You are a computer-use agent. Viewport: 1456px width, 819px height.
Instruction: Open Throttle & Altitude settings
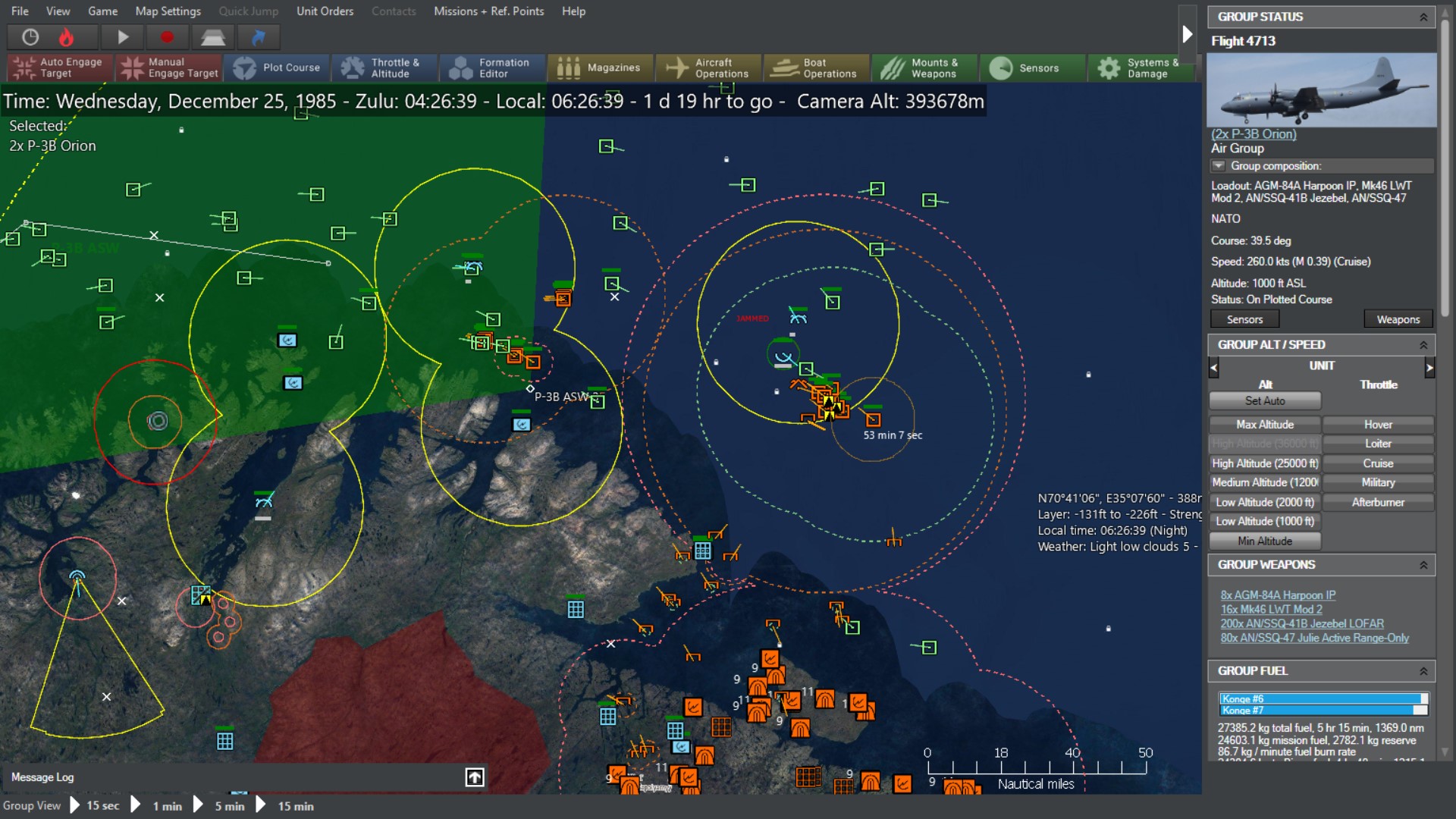[384, 67]
